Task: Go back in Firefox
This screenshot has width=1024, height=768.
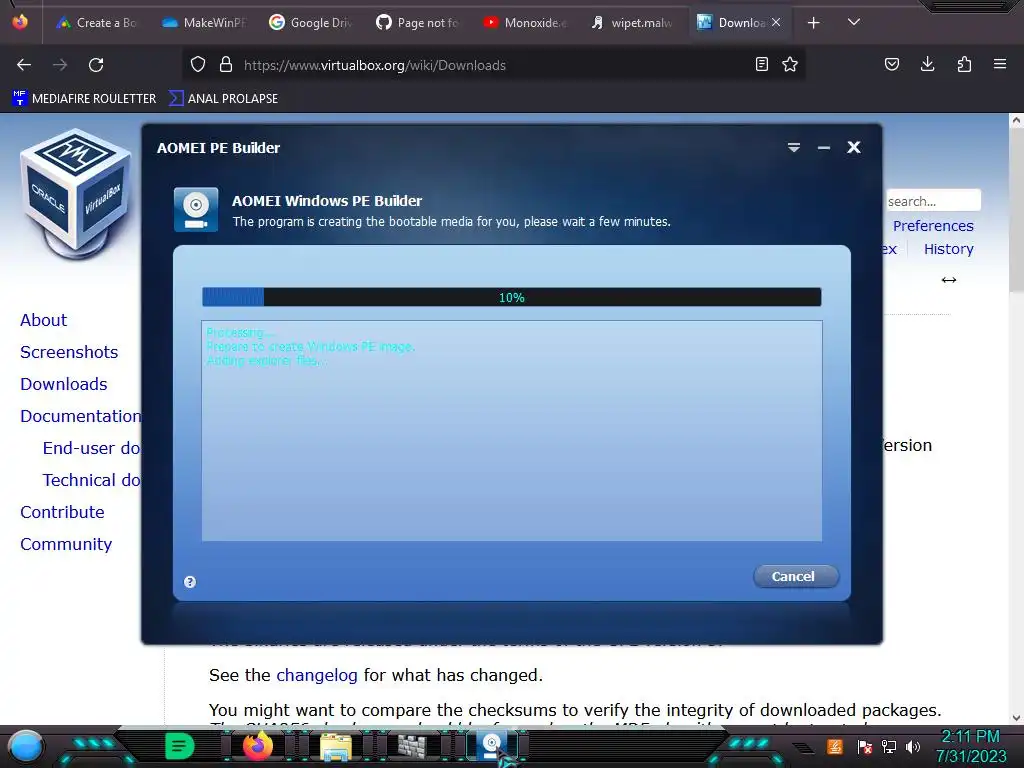Action: coord(24,65)
